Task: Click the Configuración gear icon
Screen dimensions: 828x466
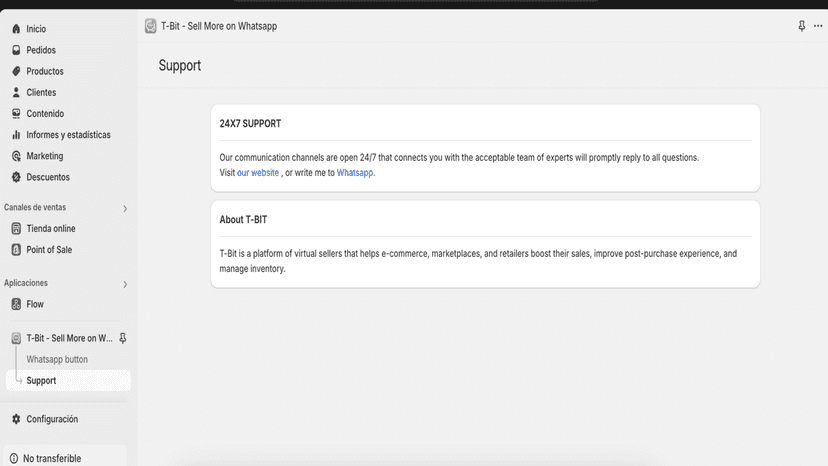Action: pyautogui.click(x=16, y=419)
